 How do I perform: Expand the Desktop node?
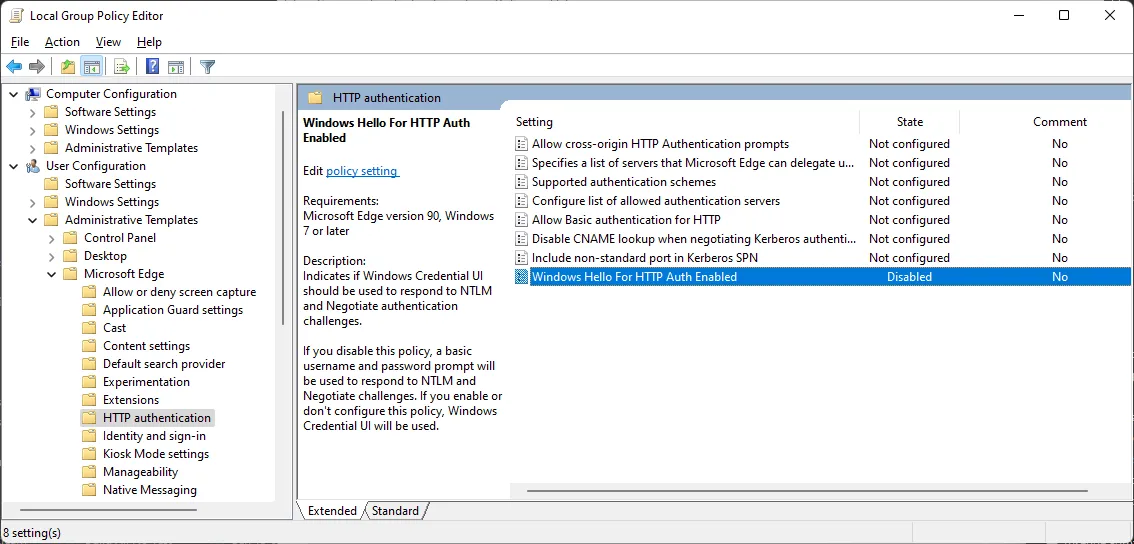click(51, 256)
